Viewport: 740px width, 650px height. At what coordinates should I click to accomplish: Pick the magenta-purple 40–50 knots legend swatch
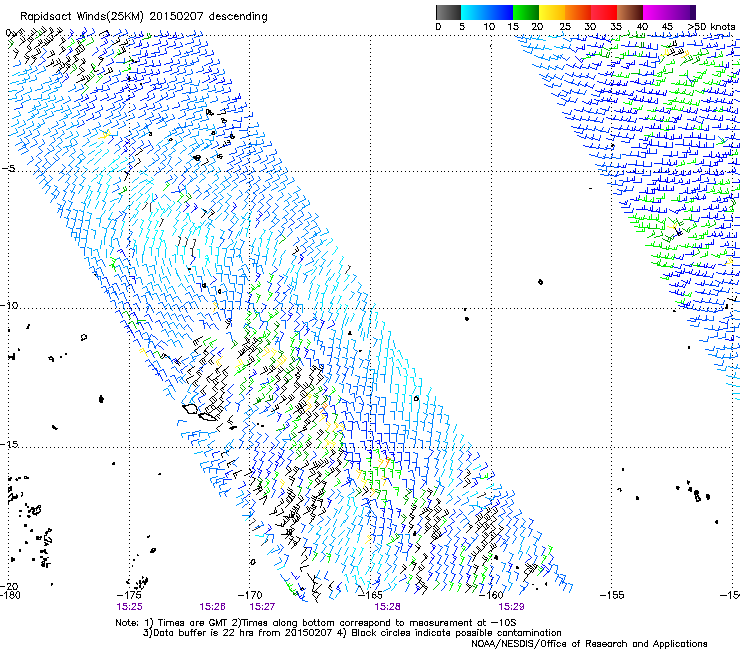pos(669,12)
